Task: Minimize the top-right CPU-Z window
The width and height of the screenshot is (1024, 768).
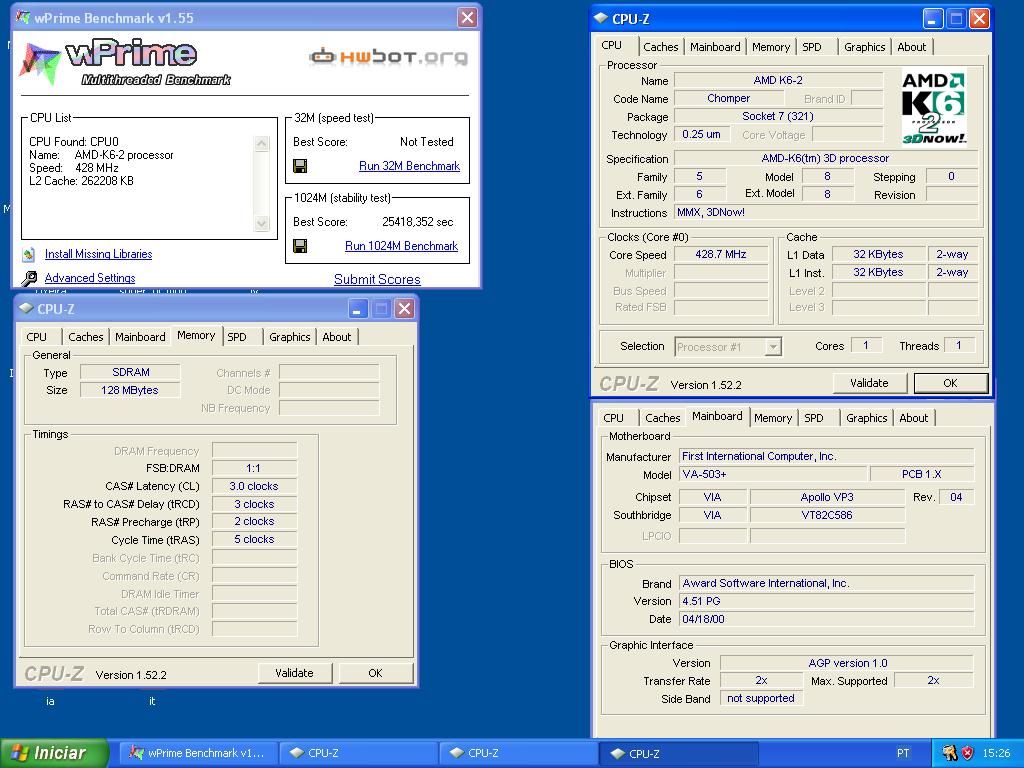Action: pyautogui.click(x=933, y=19)
